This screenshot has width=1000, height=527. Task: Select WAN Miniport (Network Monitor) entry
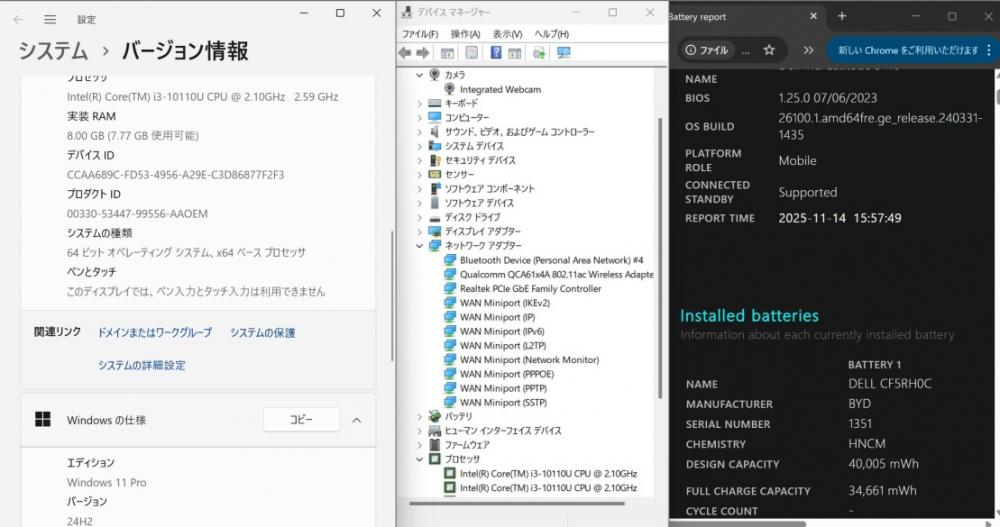tap(522, 360)
